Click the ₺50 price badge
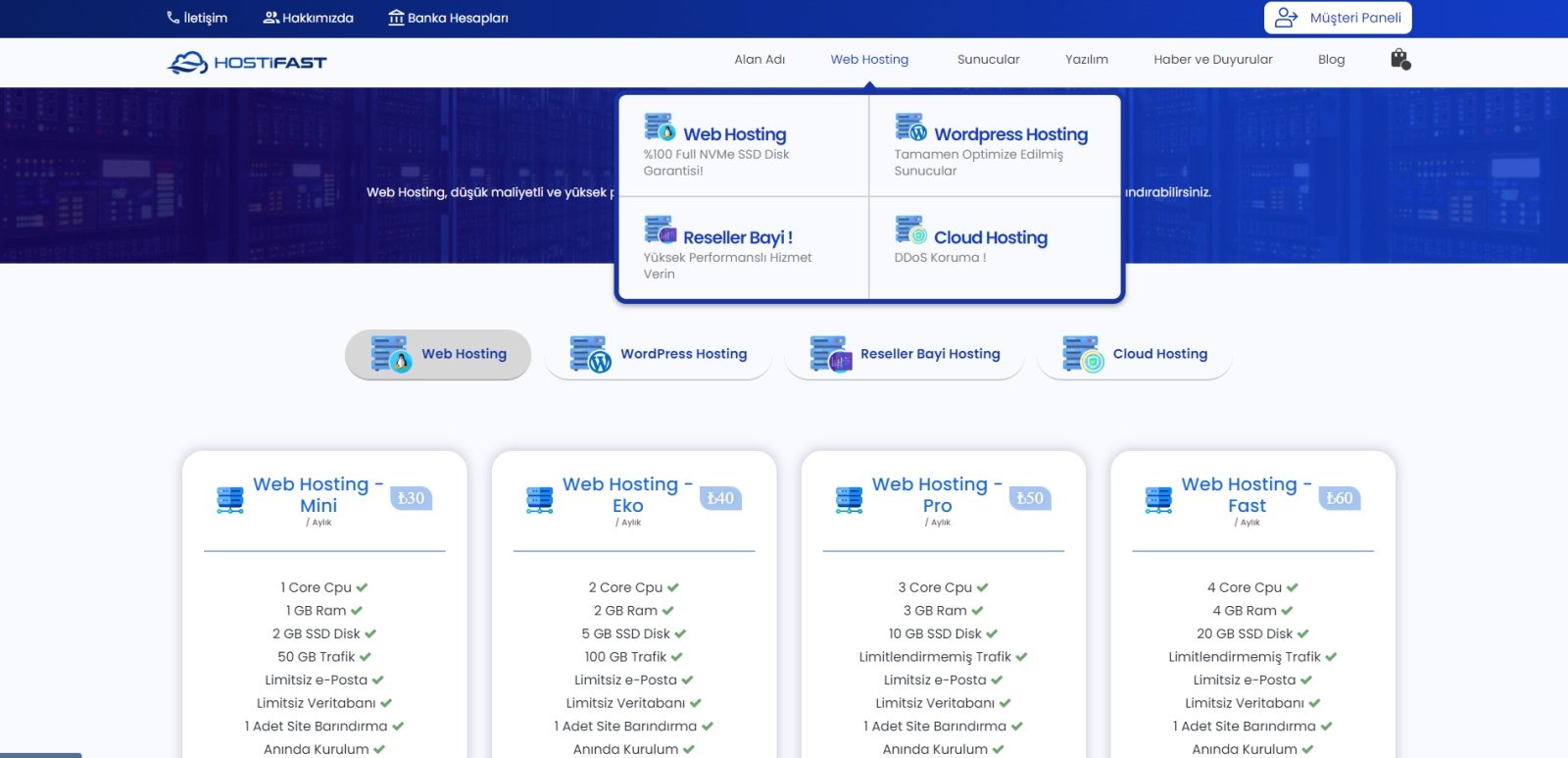This screenshot has height=758, width=1568. click(x=1031, y=498)
